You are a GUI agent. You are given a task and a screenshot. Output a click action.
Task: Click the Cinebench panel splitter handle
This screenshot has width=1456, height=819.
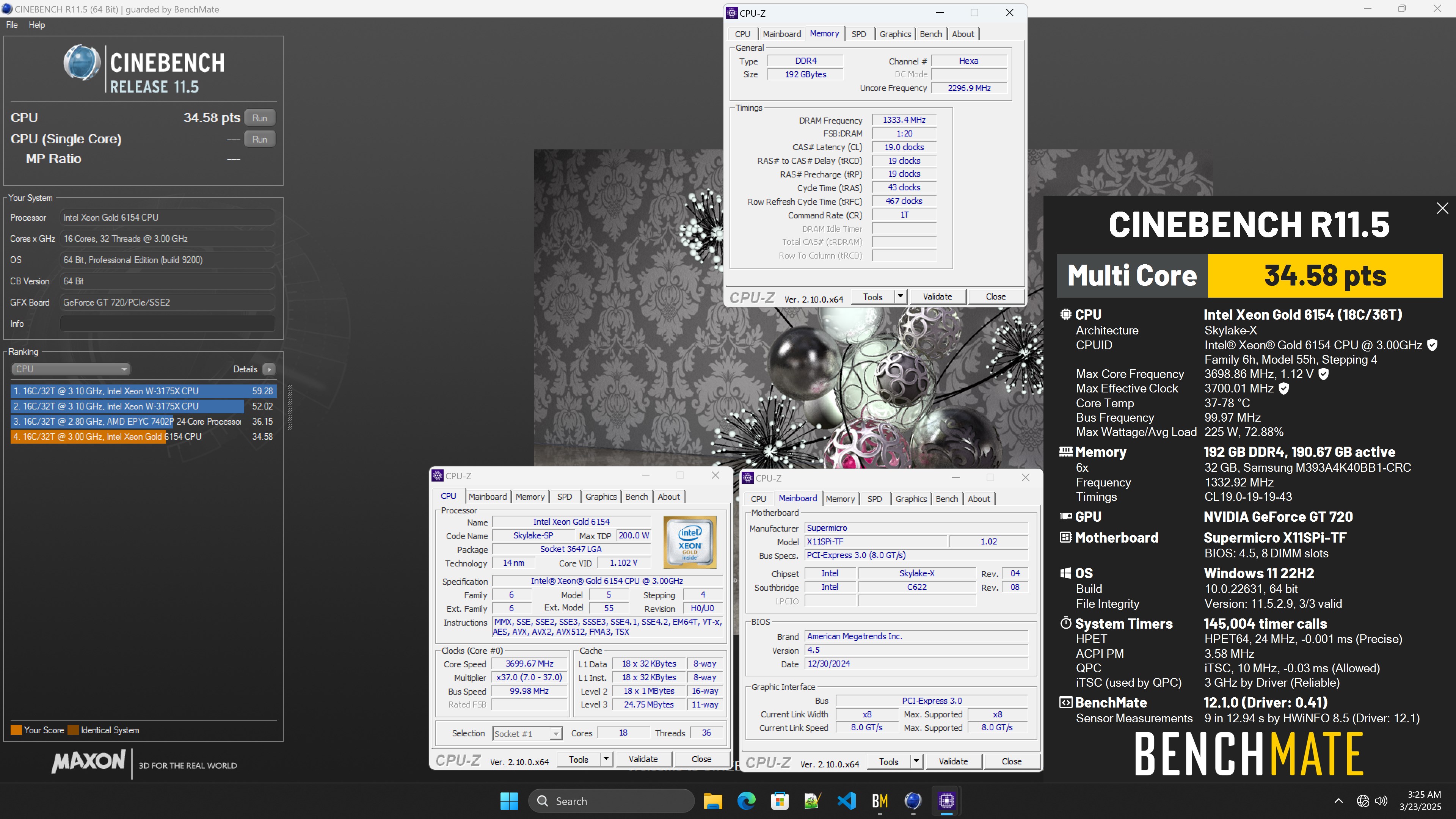pos(290,408)
